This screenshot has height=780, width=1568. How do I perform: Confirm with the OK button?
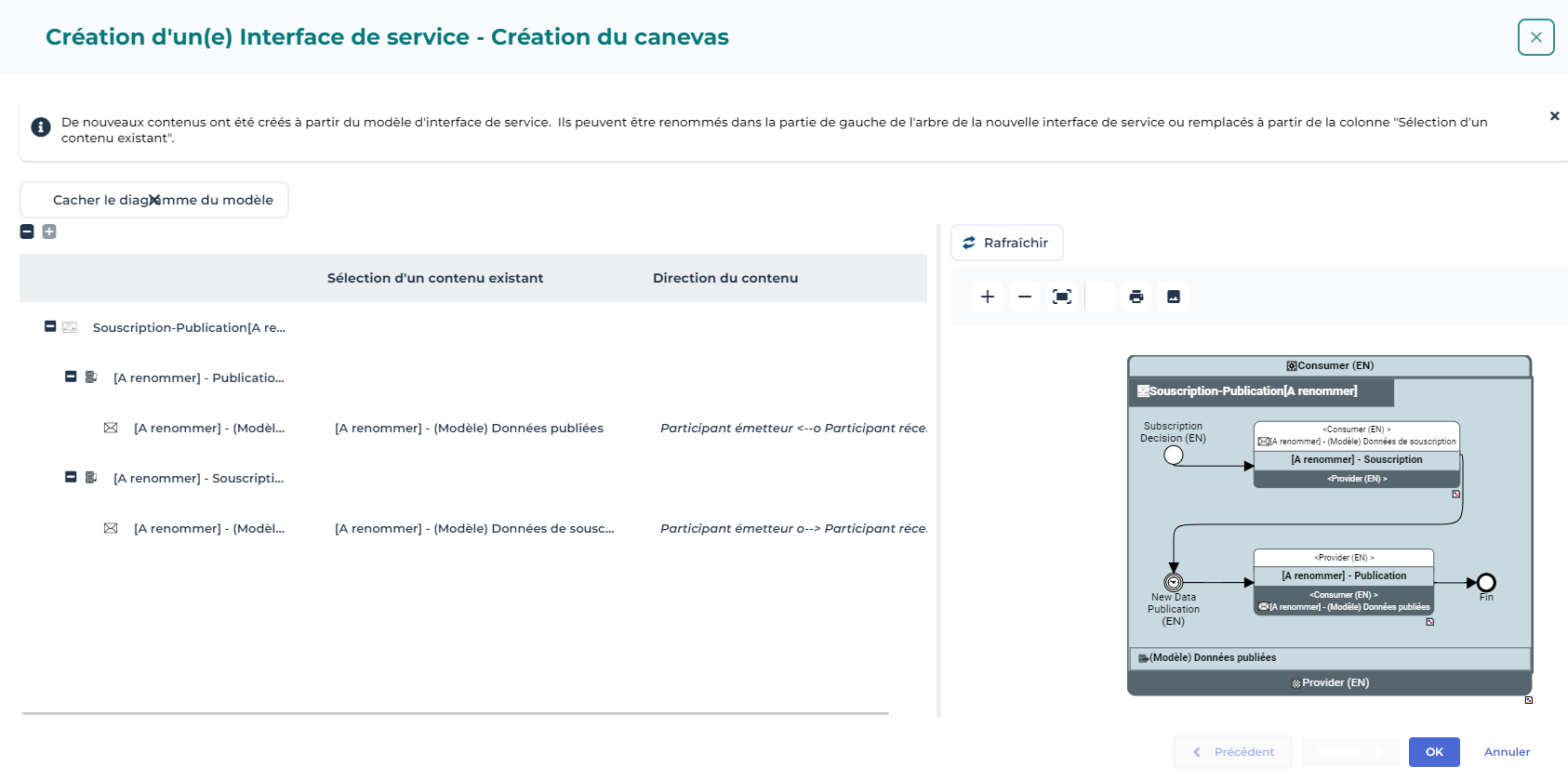tap(1434, 752)
